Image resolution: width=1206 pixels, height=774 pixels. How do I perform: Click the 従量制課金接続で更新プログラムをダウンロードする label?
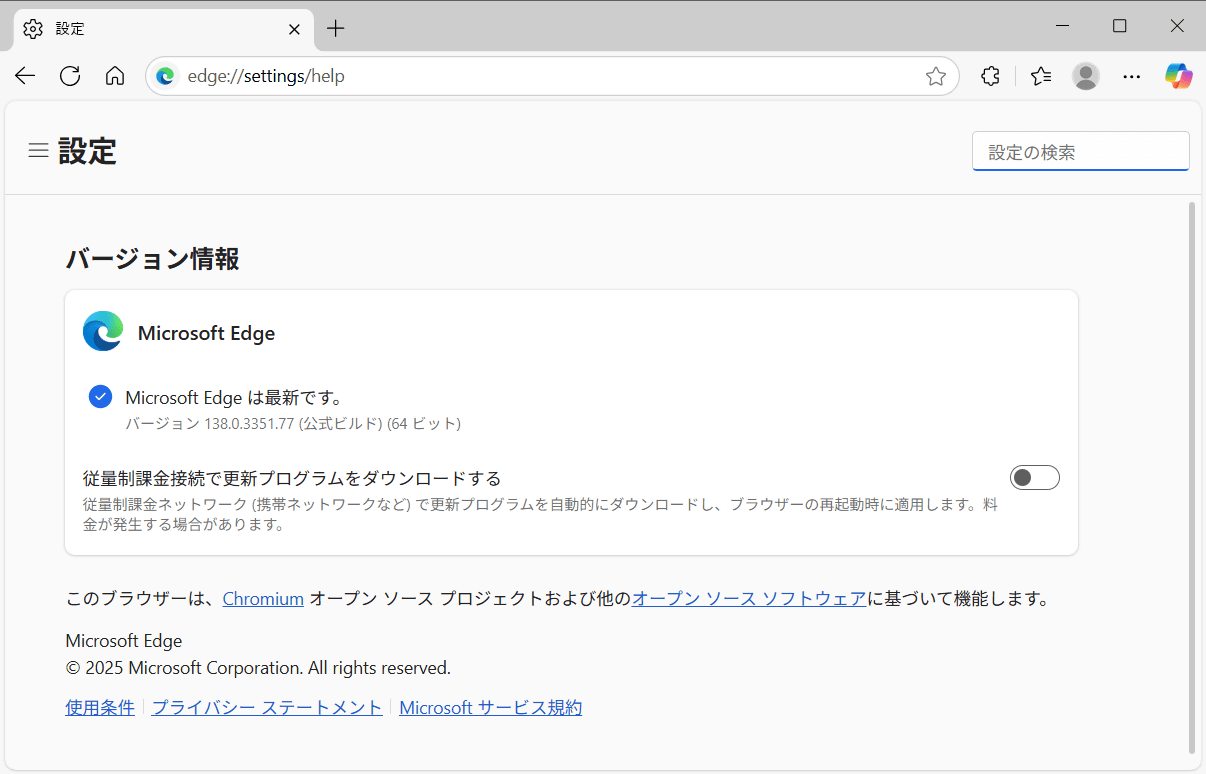(x=292, y=478)
